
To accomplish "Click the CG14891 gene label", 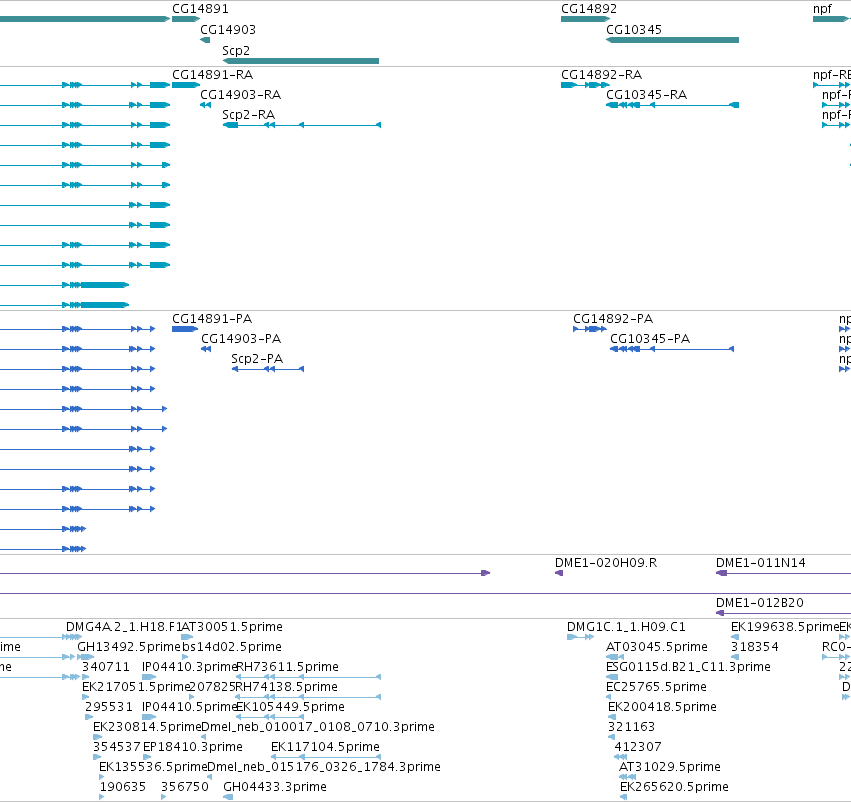I will pyautogui.click(x=200, y=9).
